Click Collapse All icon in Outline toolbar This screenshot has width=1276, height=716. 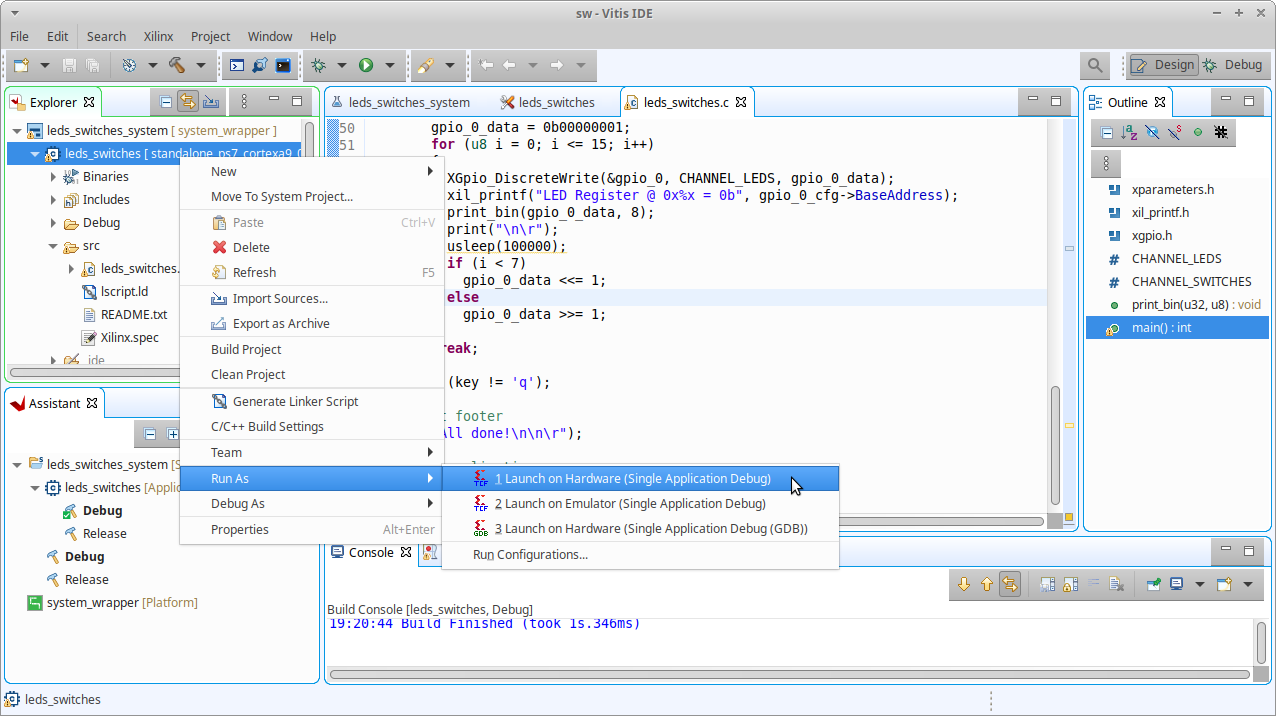point(1107,132)
